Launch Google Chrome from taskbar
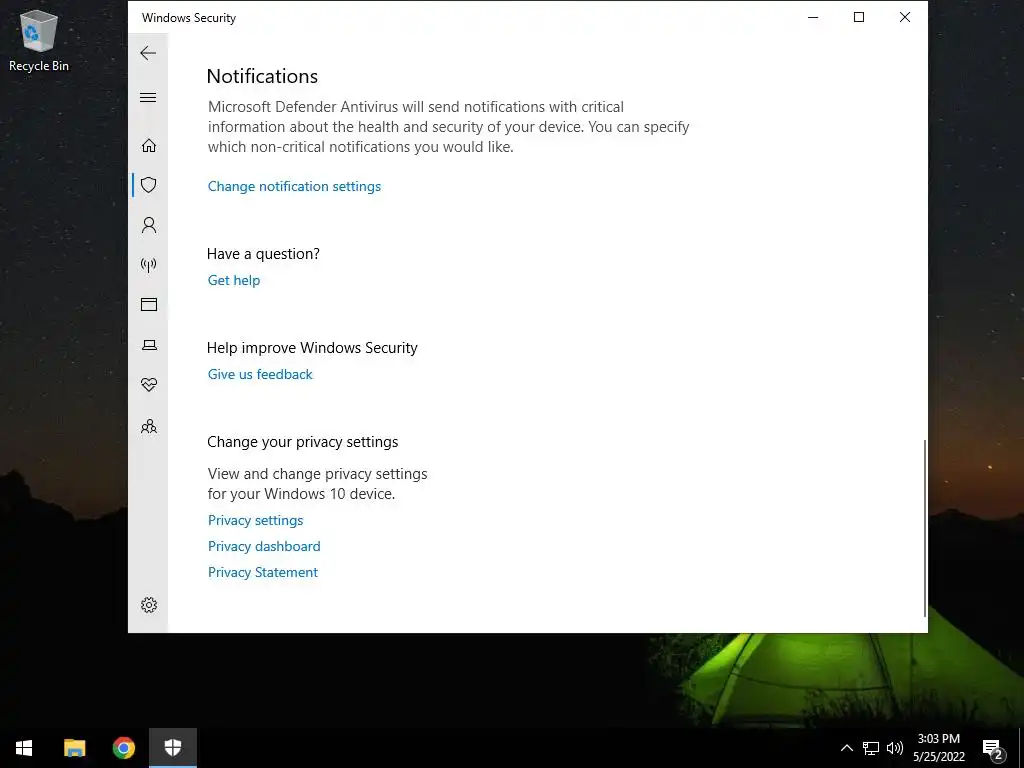 (x=123, y=748)
